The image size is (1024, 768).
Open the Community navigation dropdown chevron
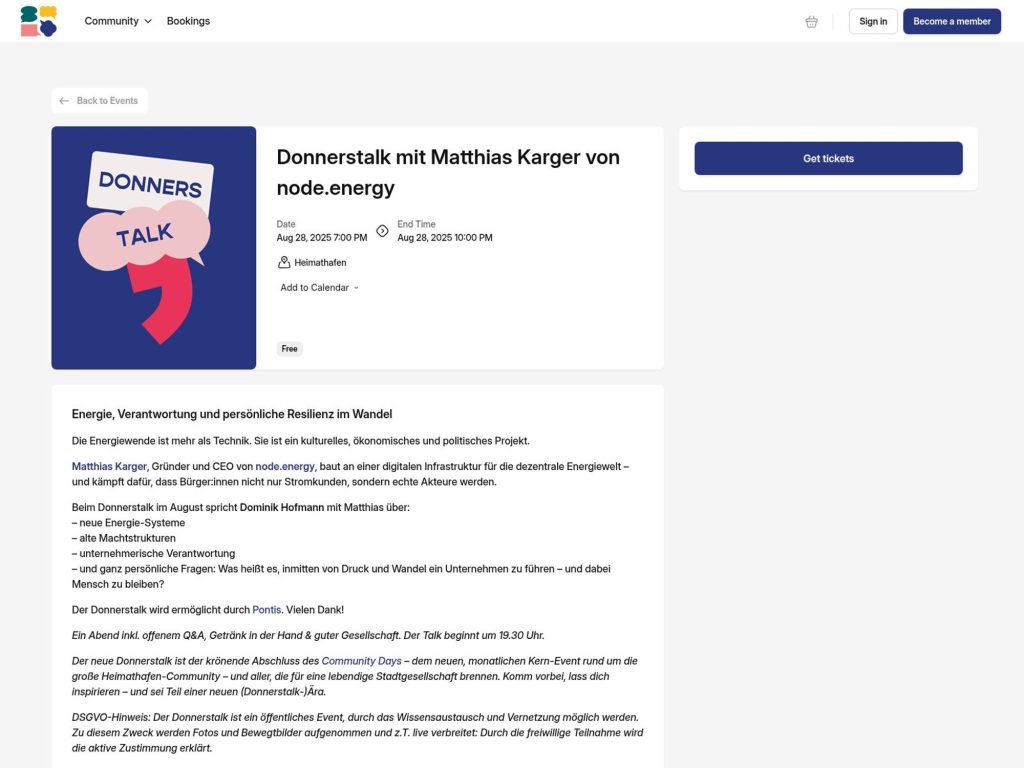(x=147, y=21)
